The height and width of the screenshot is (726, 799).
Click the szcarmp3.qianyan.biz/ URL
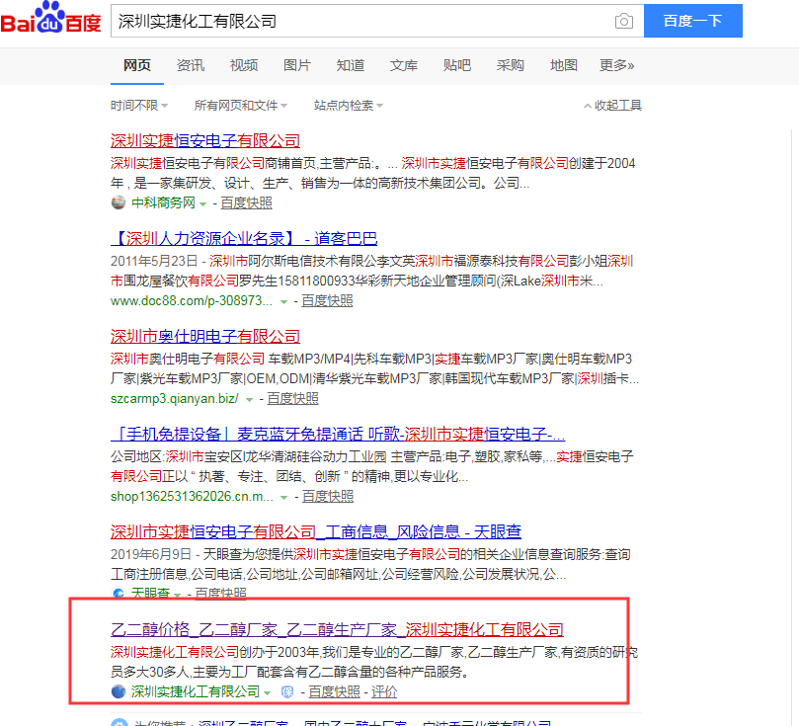coord(175,398)
